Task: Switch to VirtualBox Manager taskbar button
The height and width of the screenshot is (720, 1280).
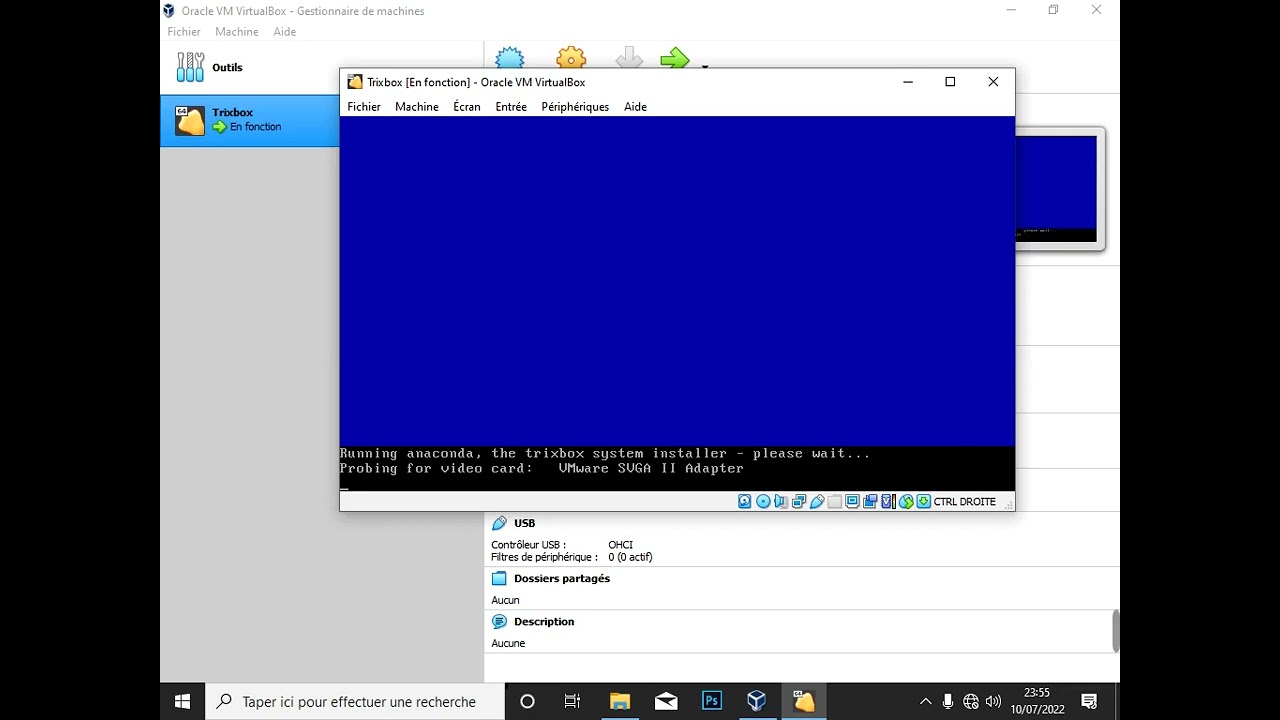Action: pos(757,701)
